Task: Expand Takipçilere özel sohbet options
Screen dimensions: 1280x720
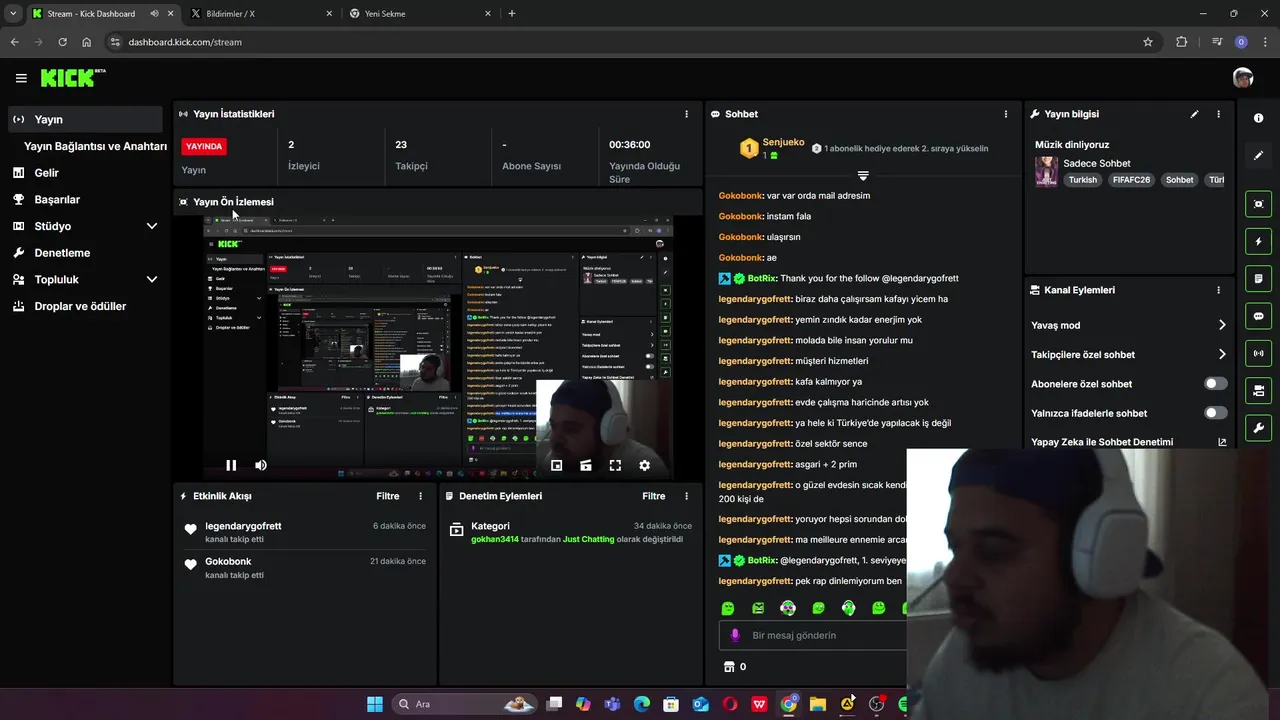Action: pos(1222,354)
